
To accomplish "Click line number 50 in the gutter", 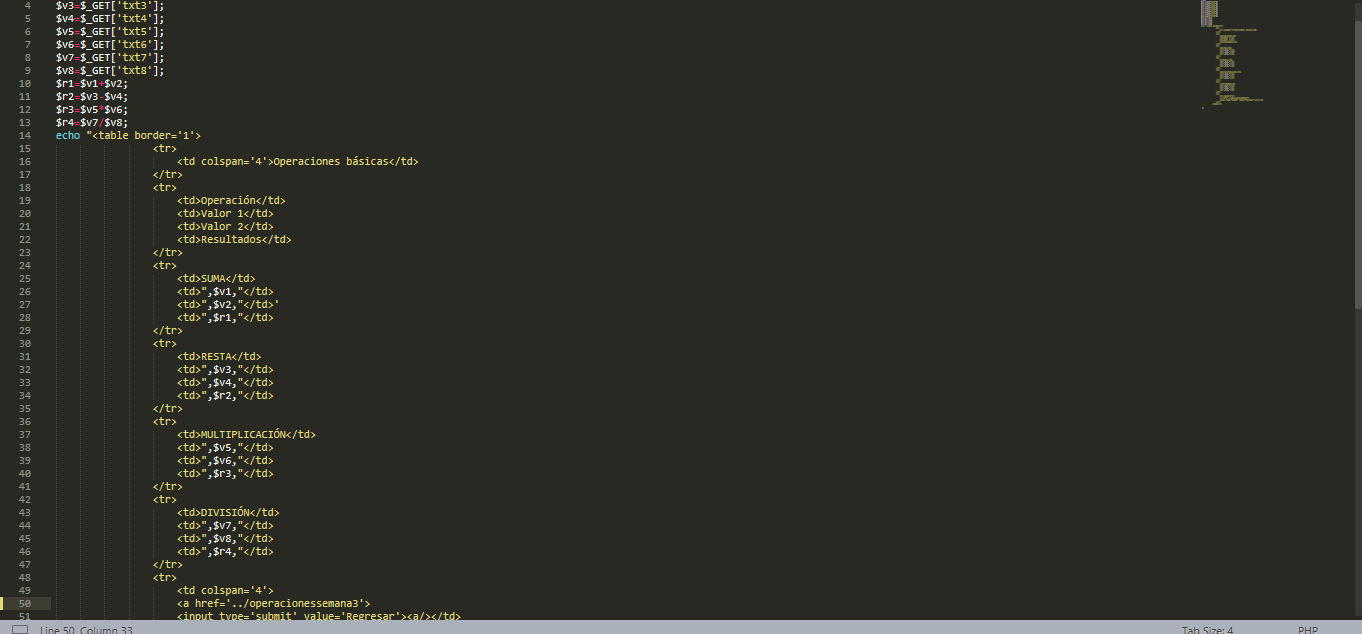I will click(x=24, y=603).
